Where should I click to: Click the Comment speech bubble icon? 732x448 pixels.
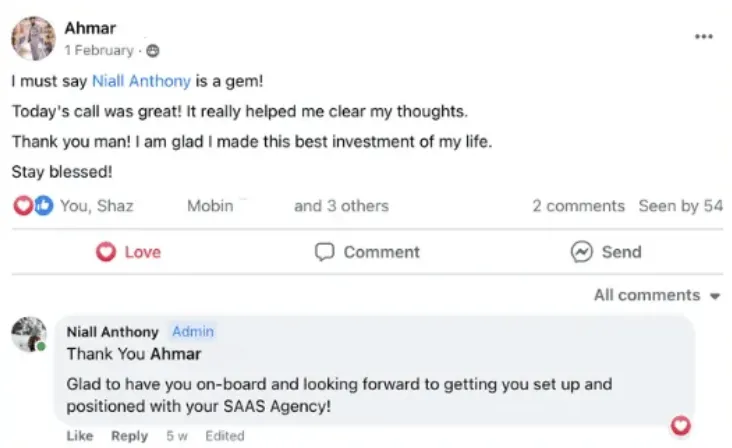tap(324, 252)
